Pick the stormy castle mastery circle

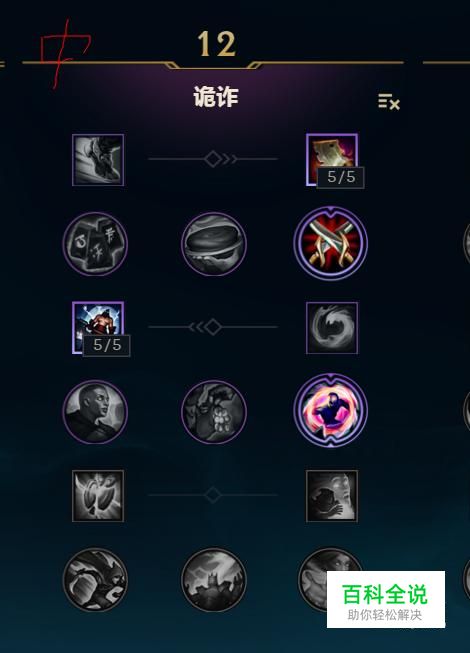click(x=214, y=580)
